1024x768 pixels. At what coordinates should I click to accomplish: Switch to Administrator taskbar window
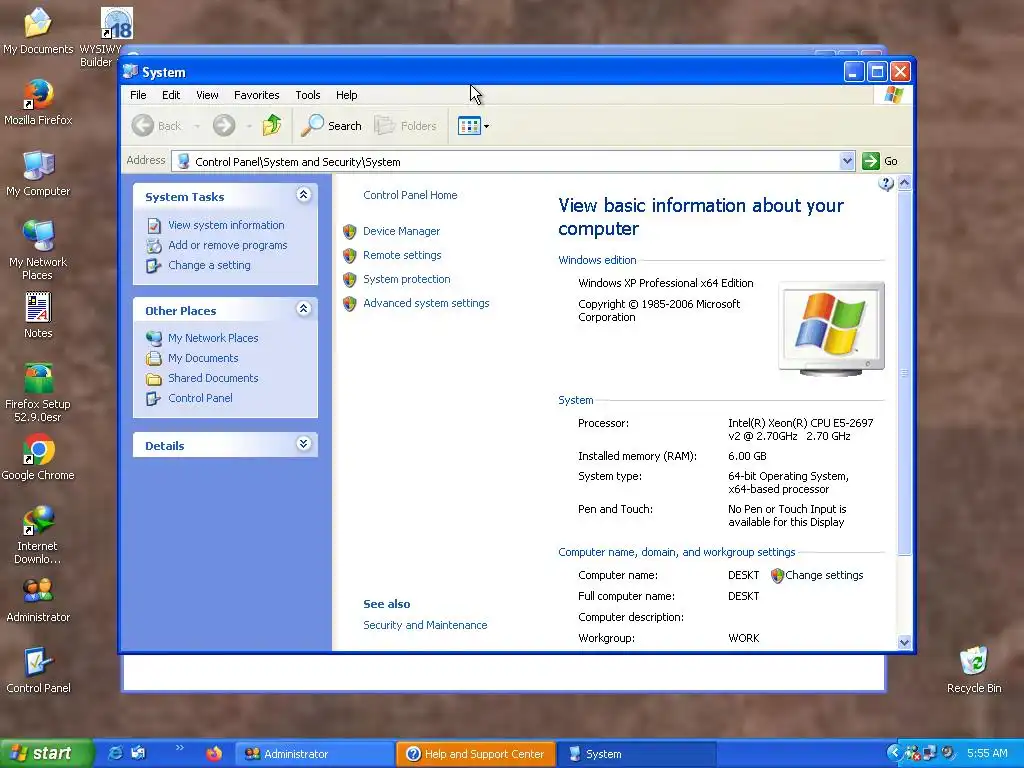313,754
